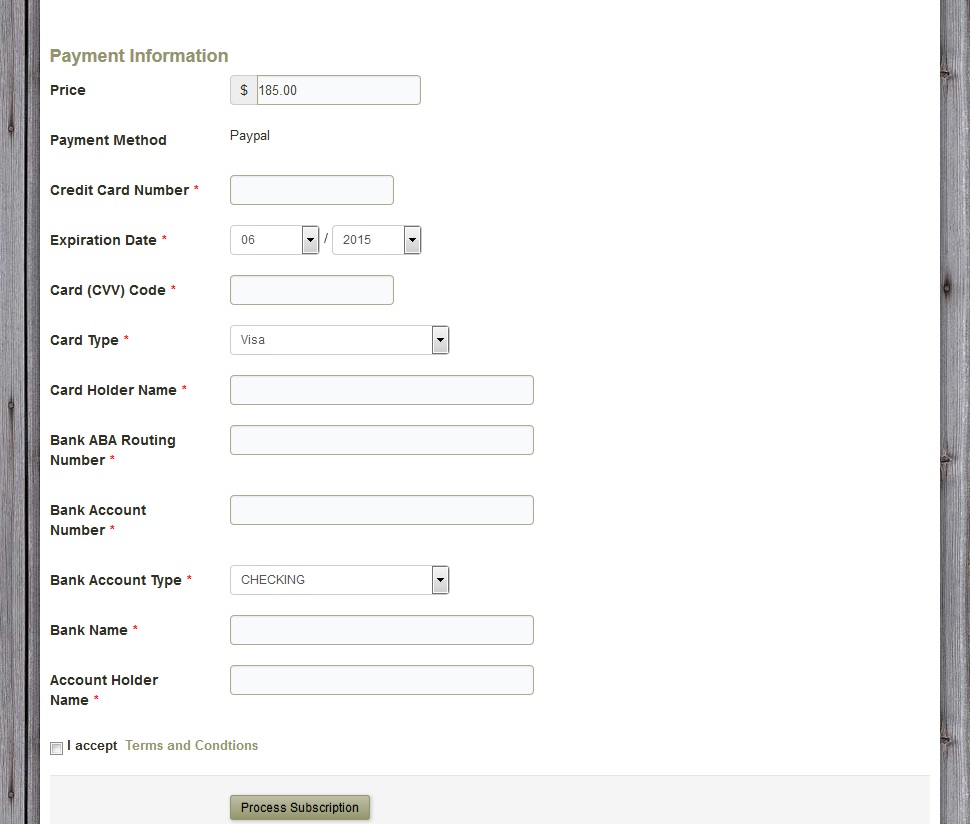
Task: Focus the Account Holder Name field
Action: (382, 680)
